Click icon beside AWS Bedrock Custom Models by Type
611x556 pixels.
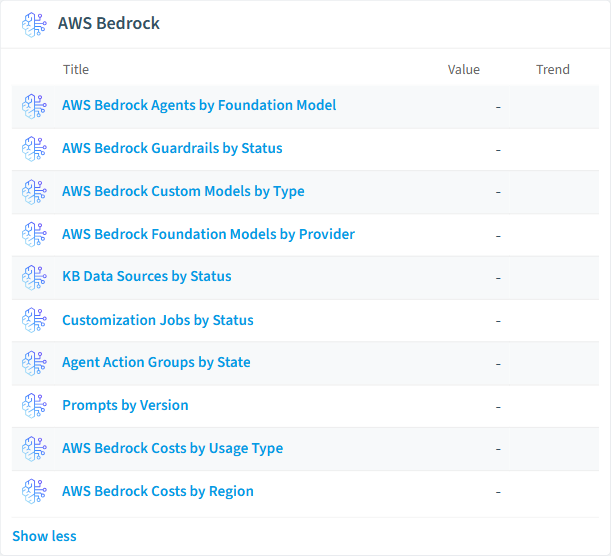(34, 192)
